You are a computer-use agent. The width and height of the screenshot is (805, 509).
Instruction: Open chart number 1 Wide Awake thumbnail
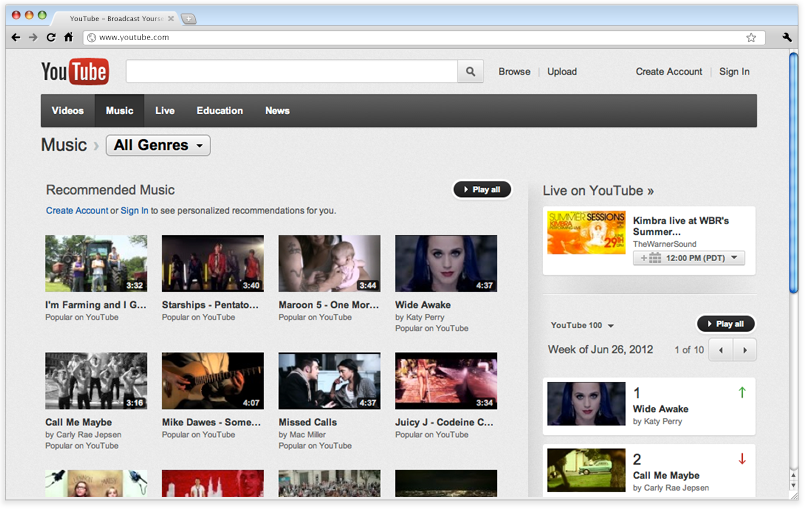(x=586, y=404)
